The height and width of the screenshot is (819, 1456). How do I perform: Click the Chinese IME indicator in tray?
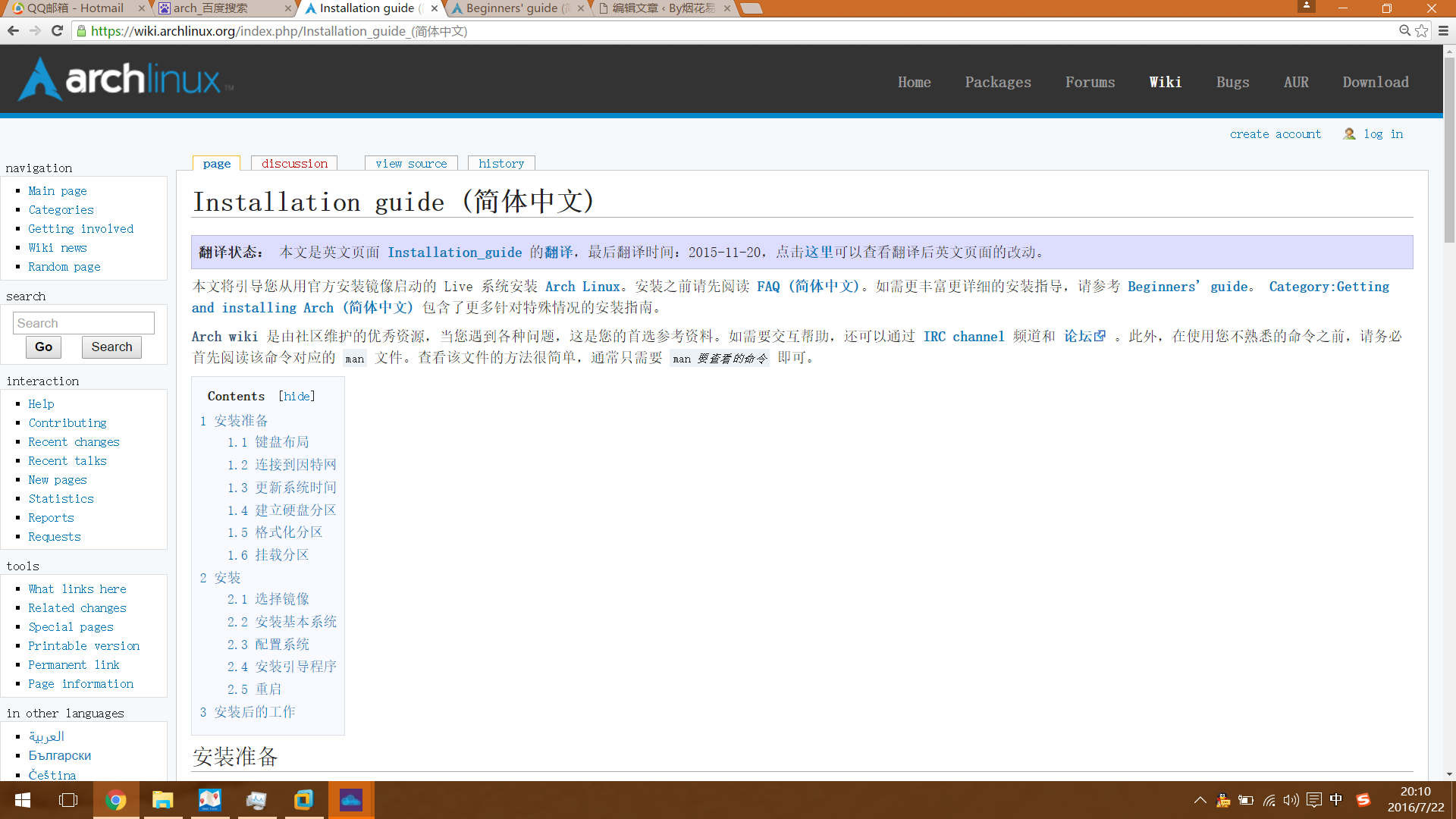(x=1336, y=799)
